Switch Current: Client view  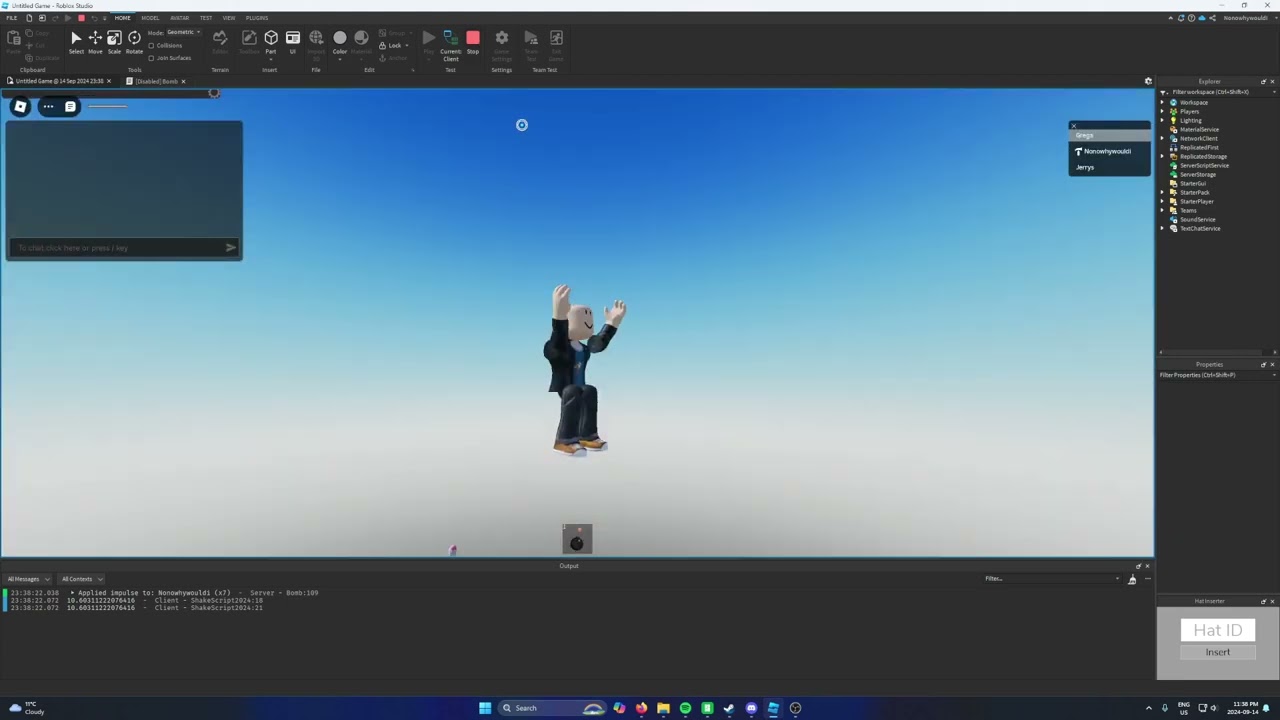(450, 44)
